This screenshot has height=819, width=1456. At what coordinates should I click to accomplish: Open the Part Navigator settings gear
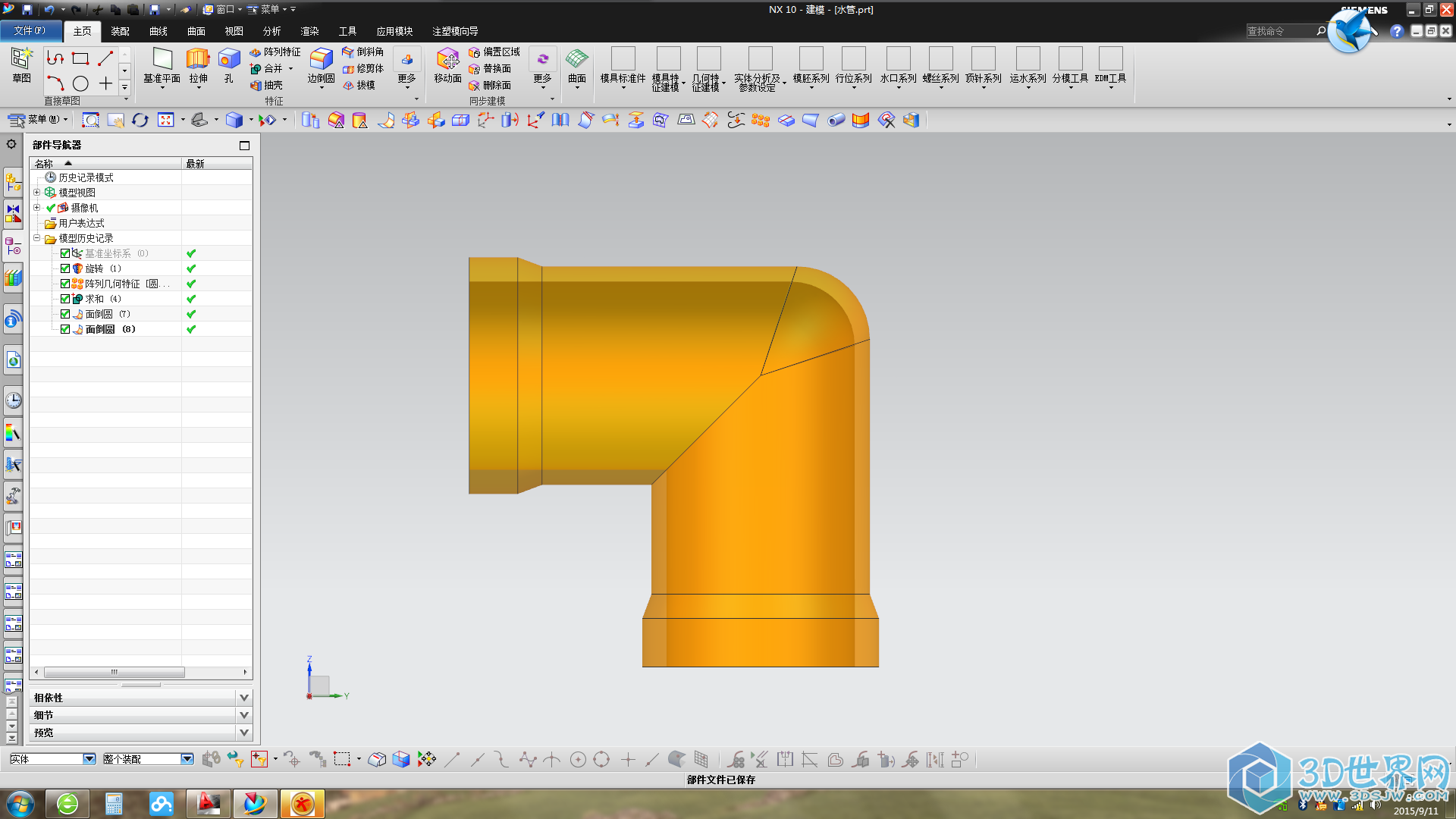coord(11,144)
